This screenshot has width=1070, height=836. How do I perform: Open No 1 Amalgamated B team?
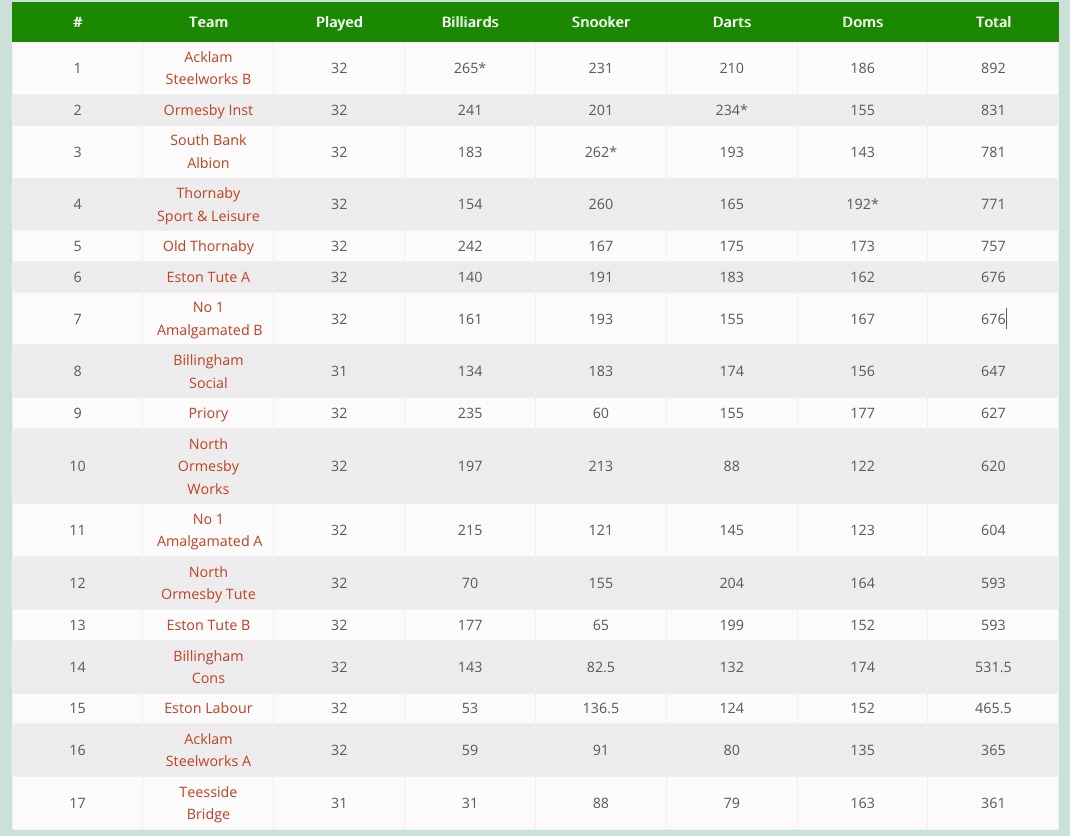(x=208, y=319)
